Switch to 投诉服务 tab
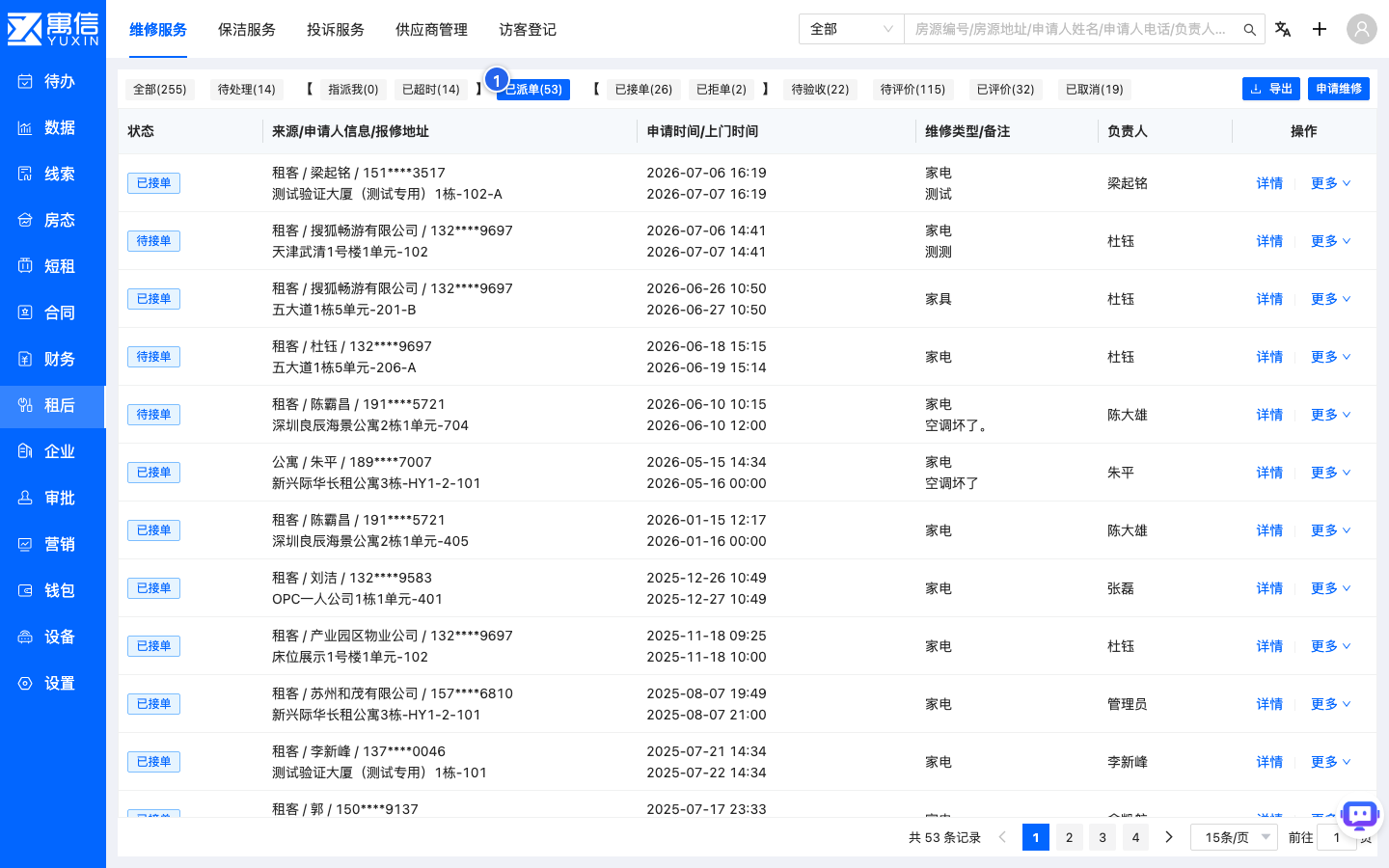 tap(336, 30)
